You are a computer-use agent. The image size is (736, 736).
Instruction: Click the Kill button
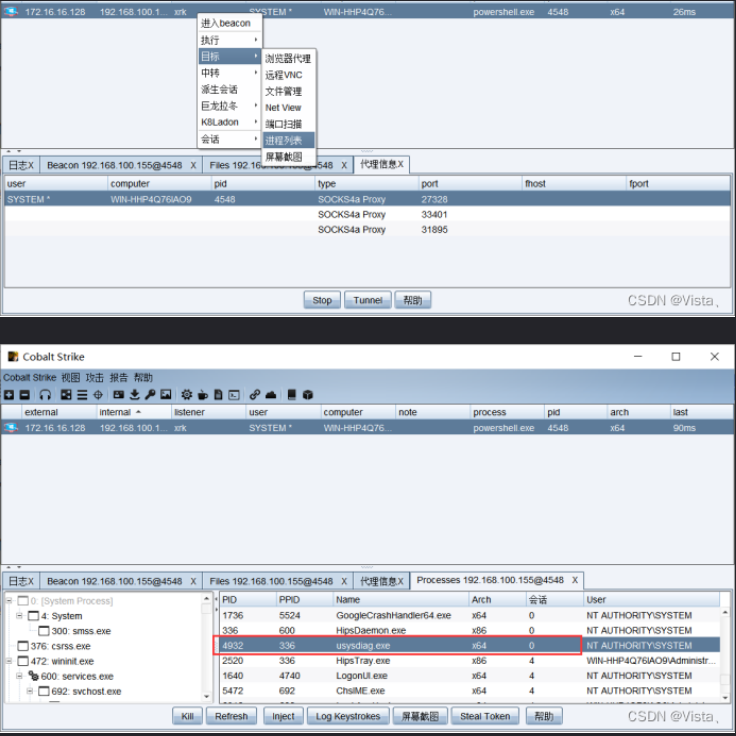point(187,716)
